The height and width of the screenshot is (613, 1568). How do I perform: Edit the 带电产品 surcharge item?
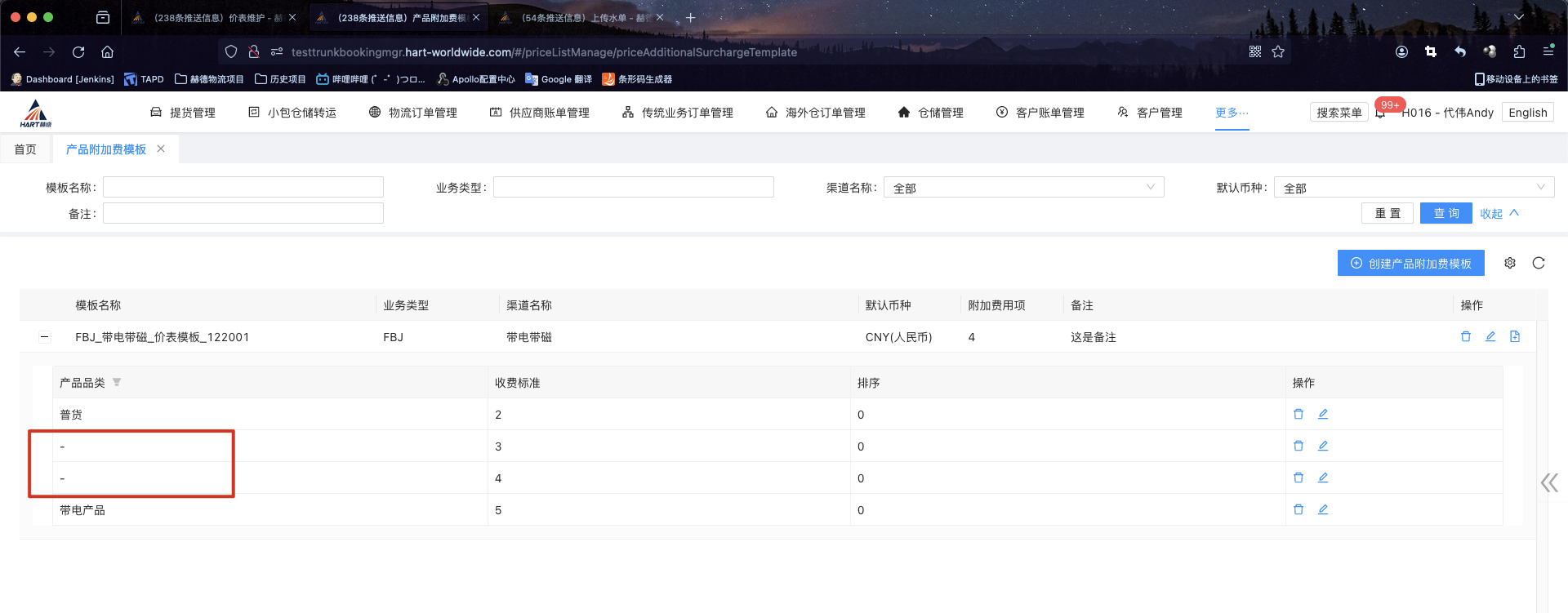[x=1323, y=509]
